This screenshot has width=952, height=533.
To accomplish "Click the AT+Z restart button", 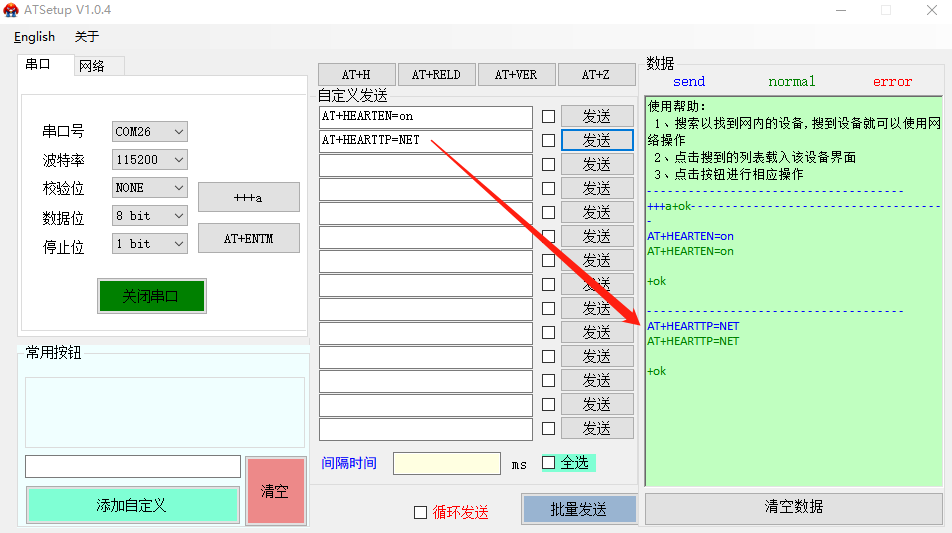I will 596,75.
